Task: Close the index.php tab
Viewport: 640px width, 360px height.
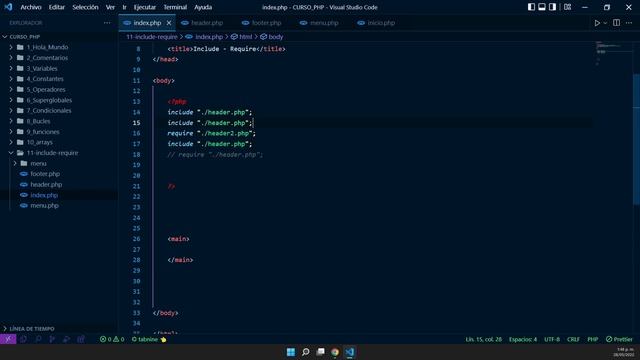Action: click(x=169, y=23)
